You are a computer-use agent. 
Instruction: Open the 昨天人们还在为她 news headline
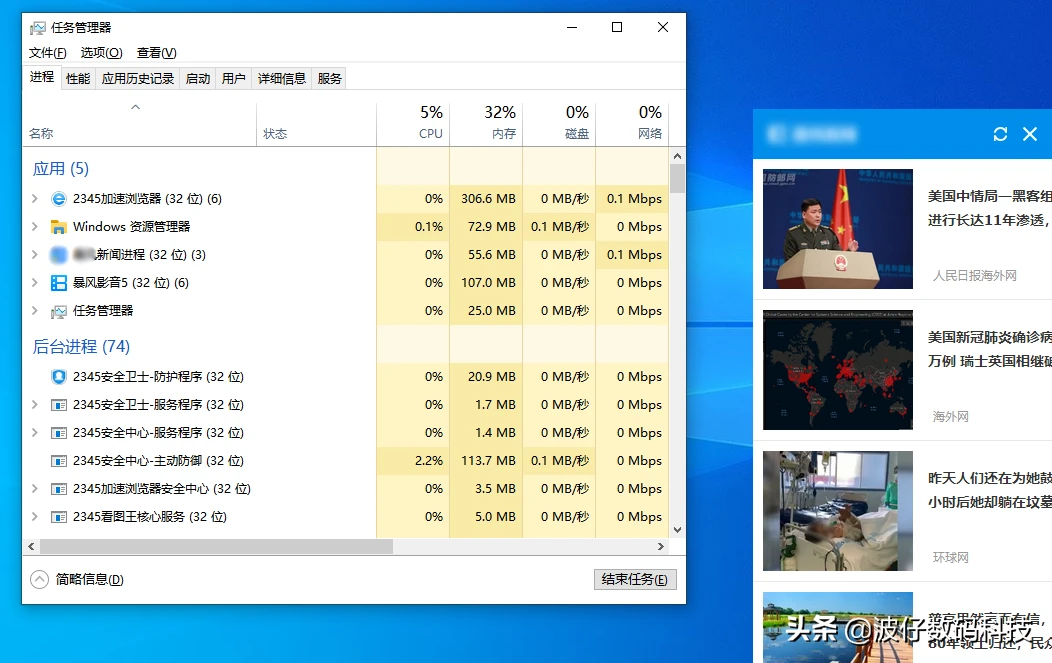[990, 490]
